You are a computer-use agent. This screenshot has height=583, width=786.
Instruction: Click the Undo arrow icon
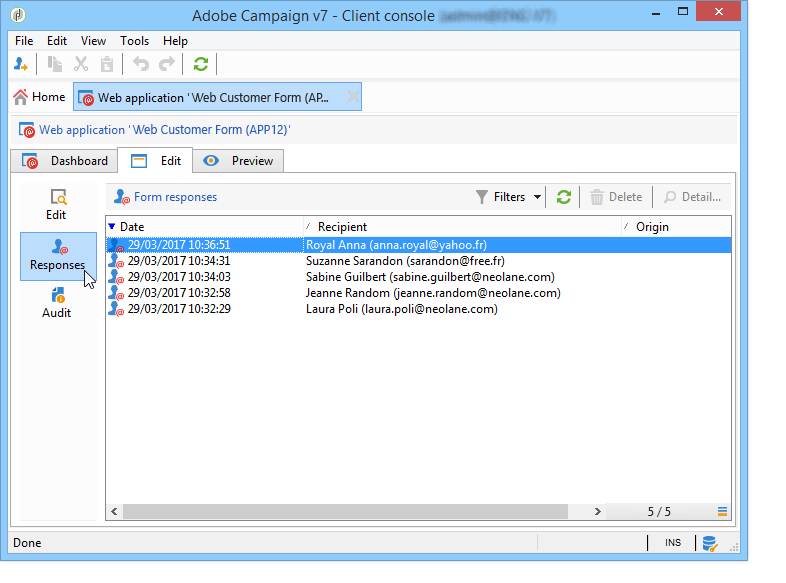[141, 64]
